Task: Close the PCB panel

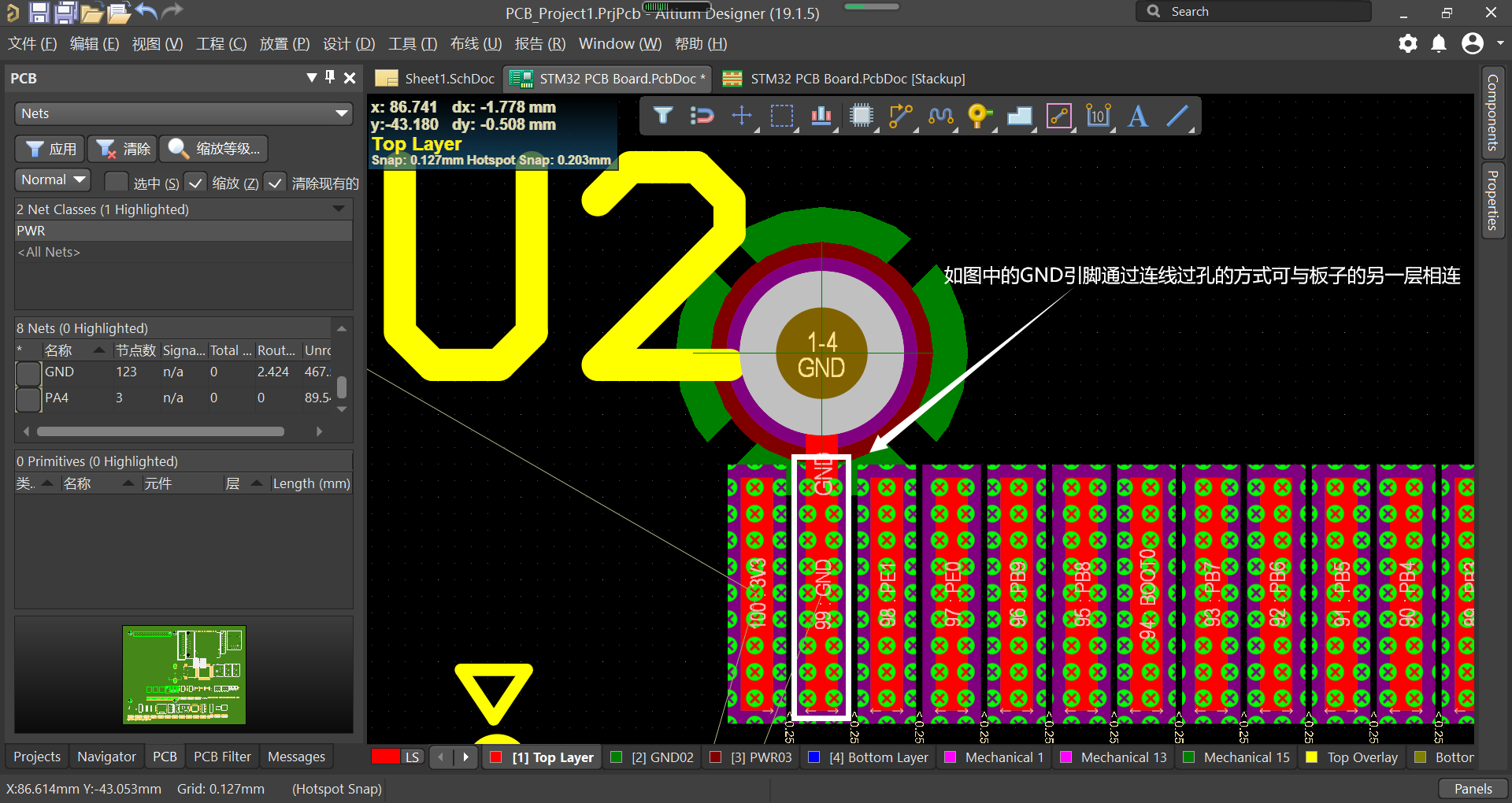Action: 350,77
